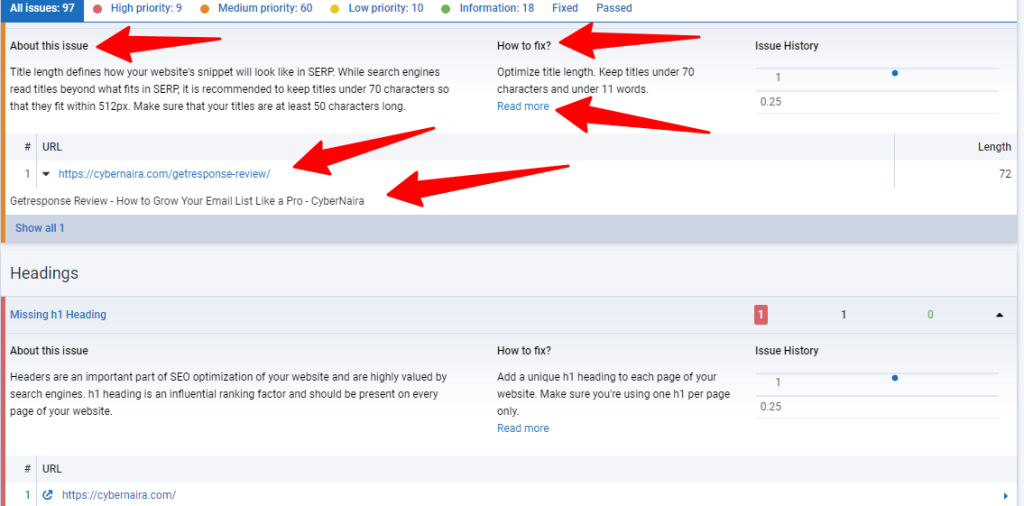Collapse the Missing h1 Heading section arrow

(999, 315)
